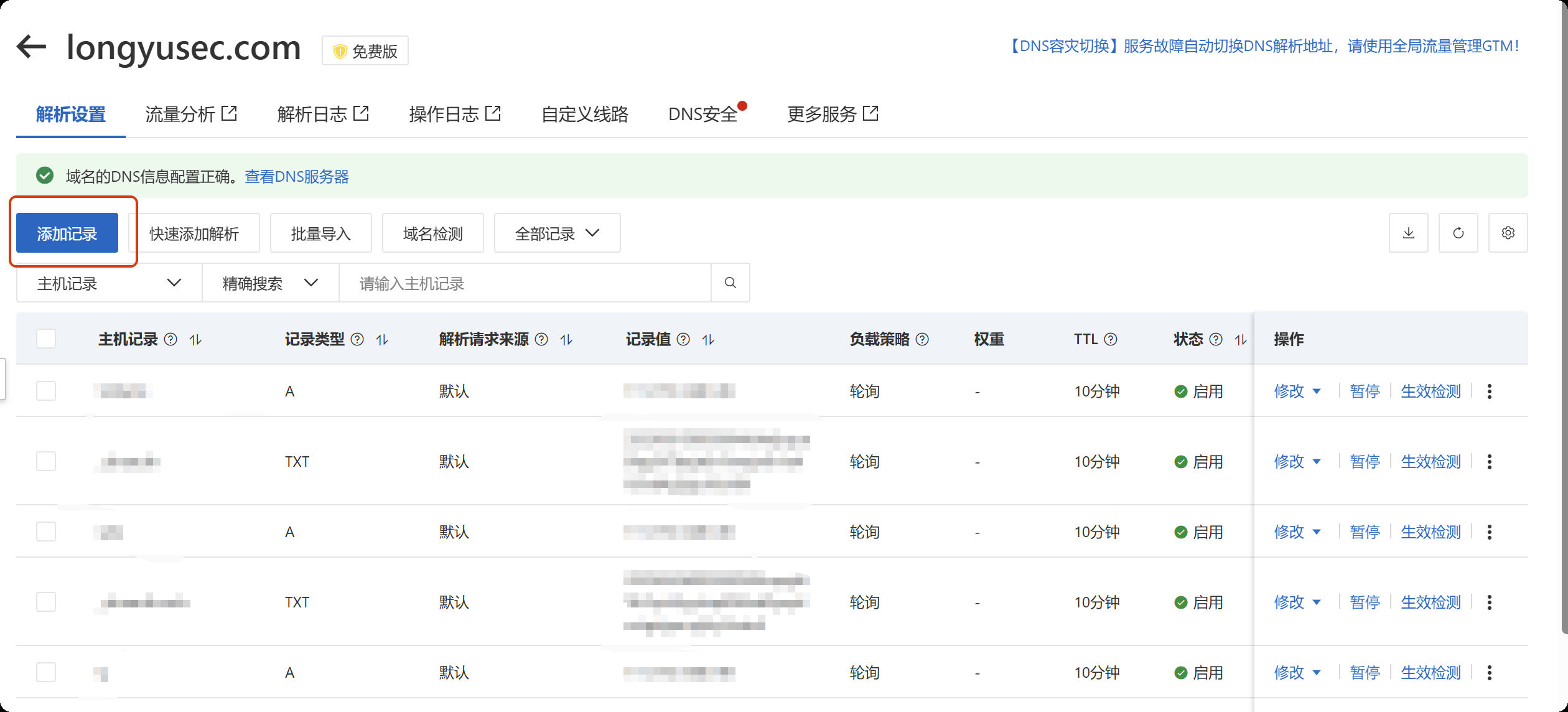The height and width of the screenshot is (712, 1568).
Task: Open the table settings gear icon
Action: coord(1508,233)
